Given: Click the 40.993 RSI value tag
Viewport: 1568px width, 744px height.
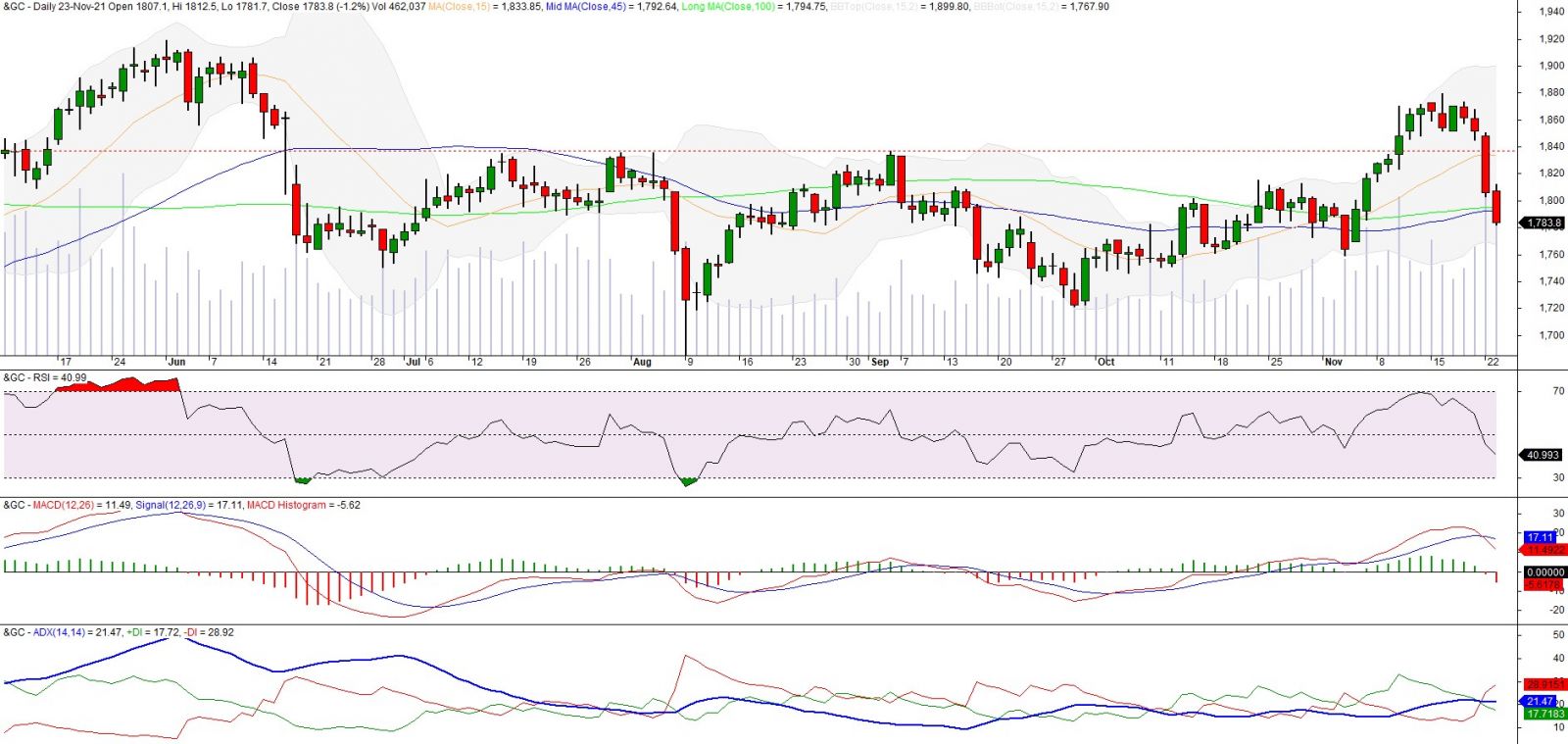Looking at the screenshot, I should [x=1543, y=455].
